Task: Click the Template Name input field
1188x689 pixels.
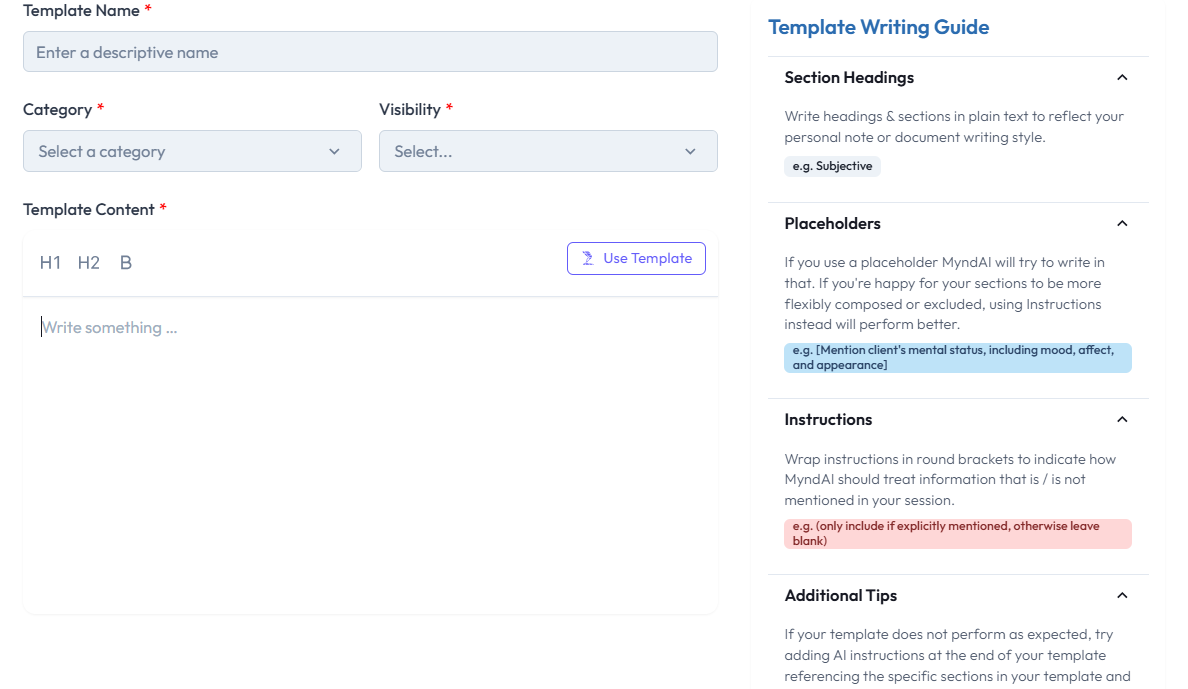Action: point(370,52)
